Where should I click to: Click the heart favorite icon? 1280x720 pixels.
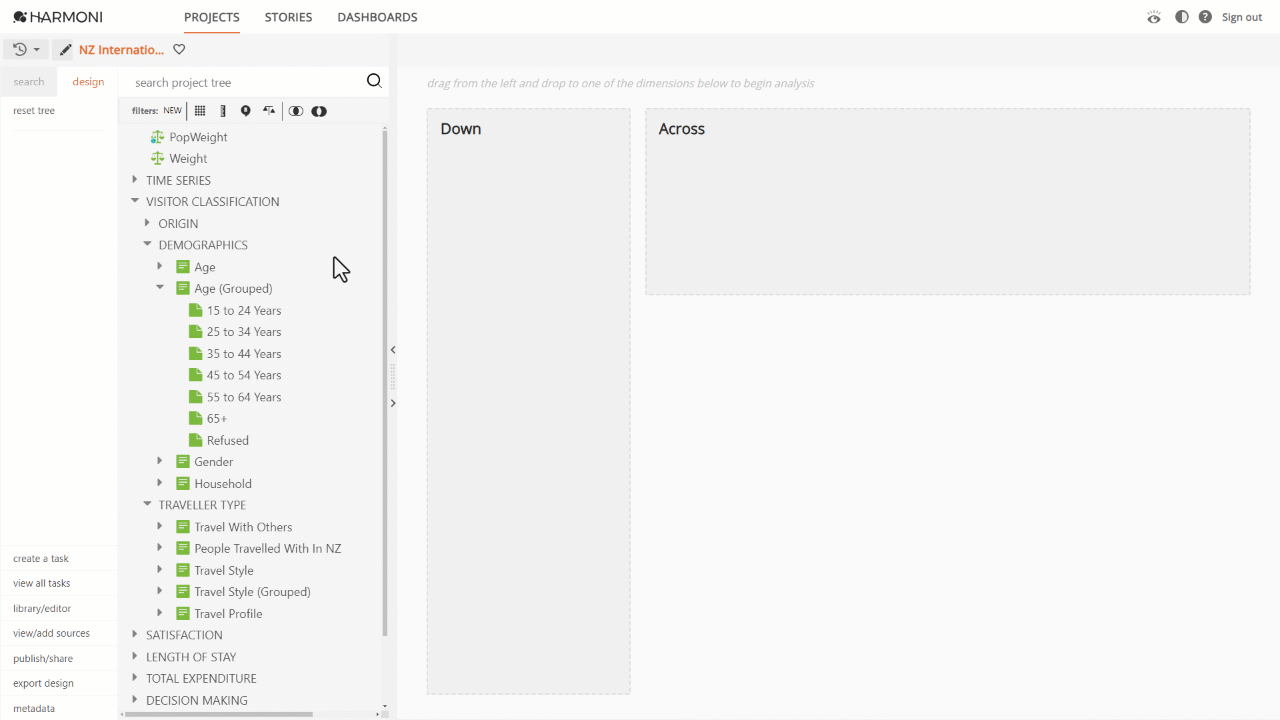click(179, 49)
